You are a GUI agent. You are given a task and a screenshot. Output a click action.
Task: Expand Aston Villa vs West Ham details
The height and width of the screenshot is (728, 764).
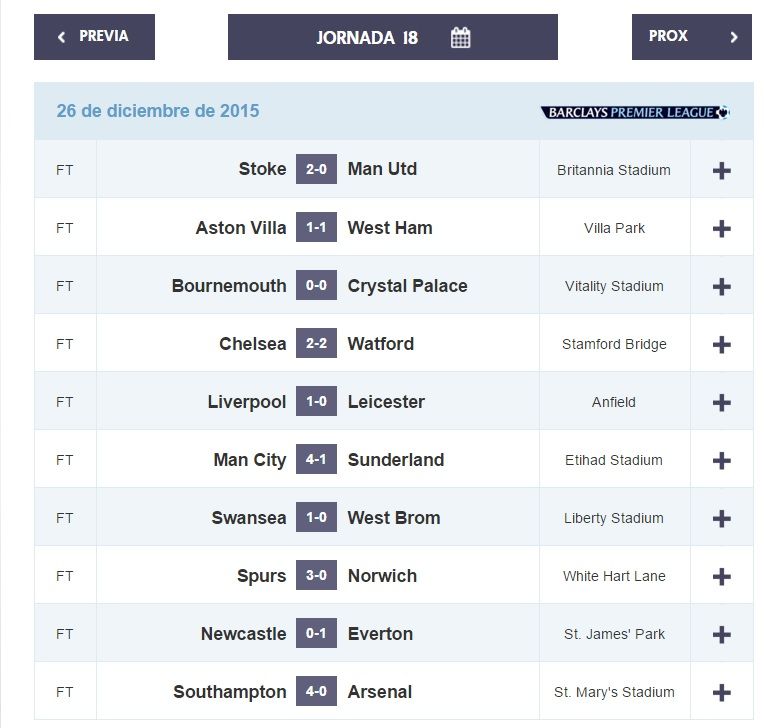click(x=721, y=228)
